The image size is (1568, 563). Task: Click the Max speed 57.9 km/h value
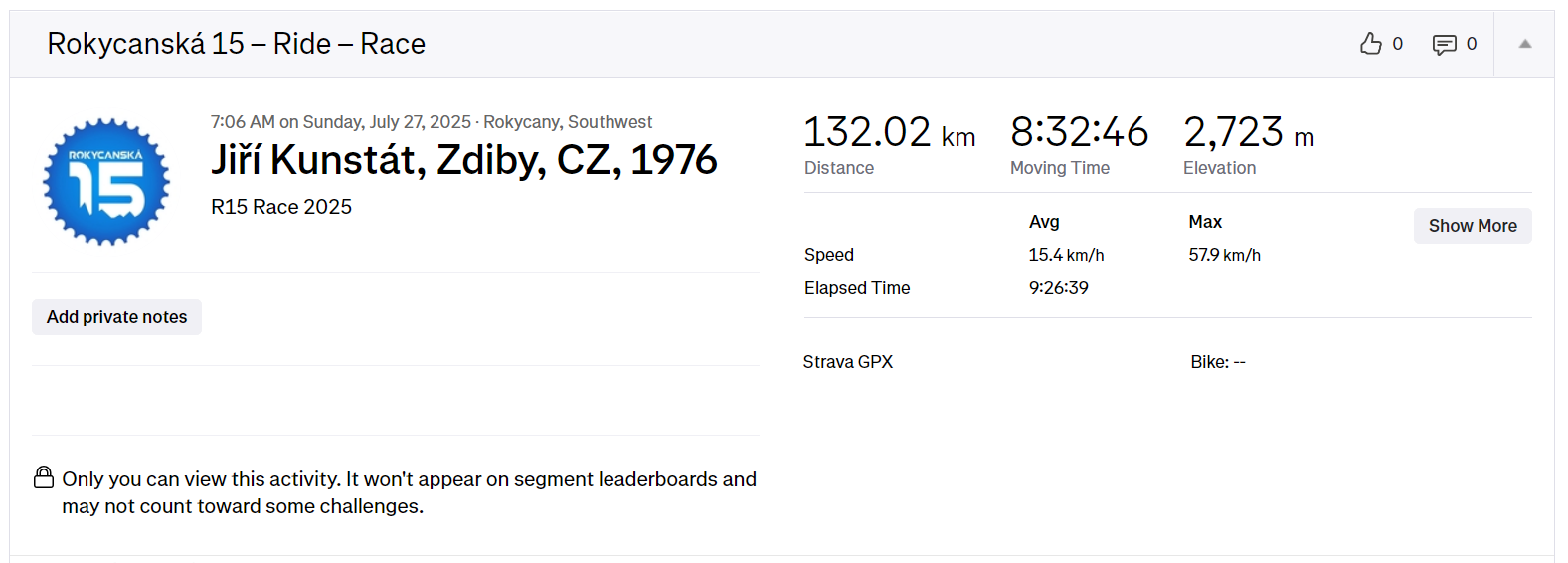click(1224, 255)
